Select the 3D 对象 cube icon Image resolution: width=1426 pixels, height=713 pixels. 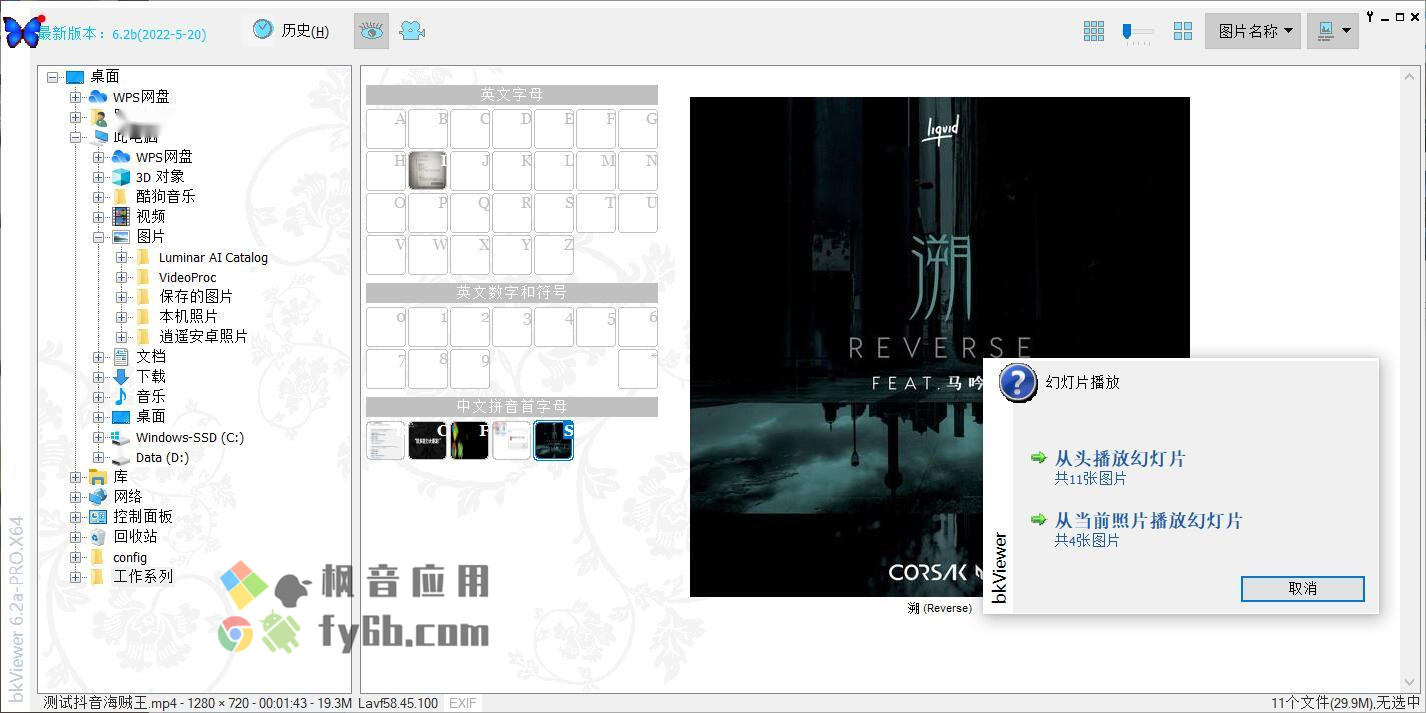tap(121, 177)
